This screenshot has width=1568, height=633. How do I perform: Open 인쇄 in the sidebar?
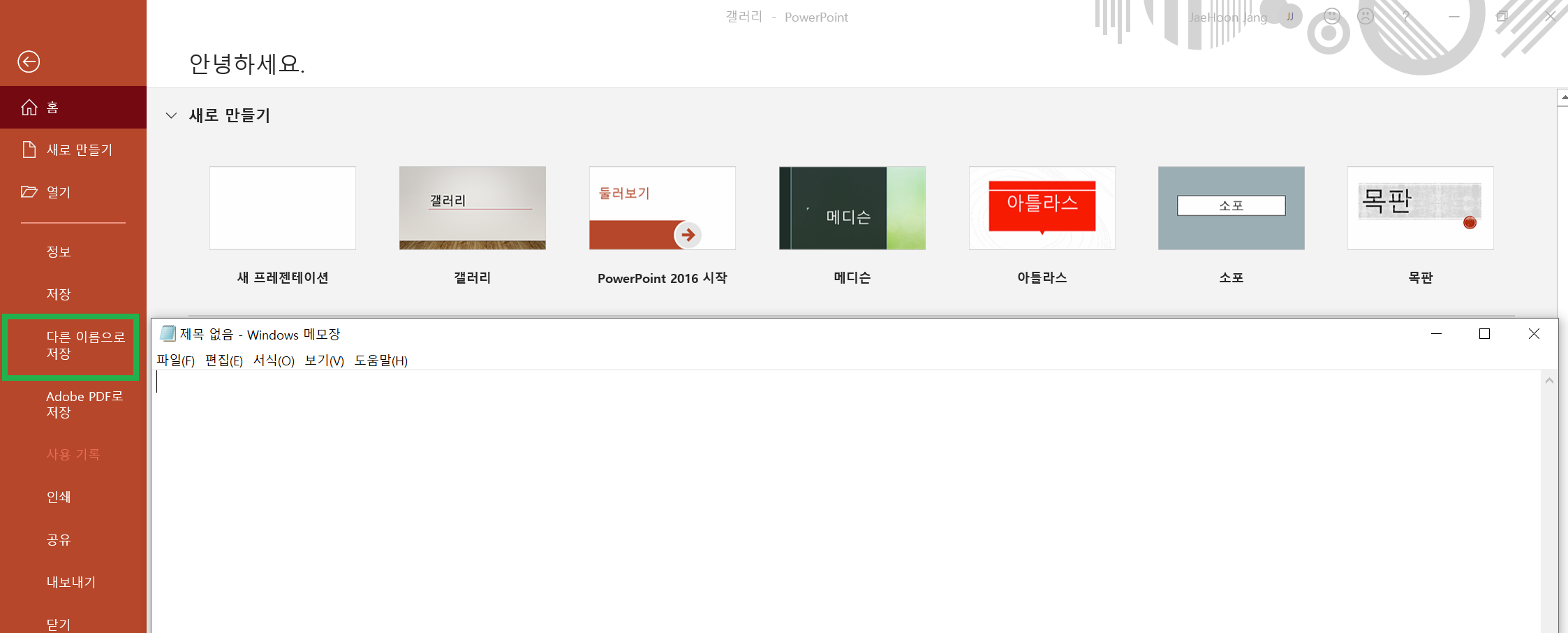(59, 497)
